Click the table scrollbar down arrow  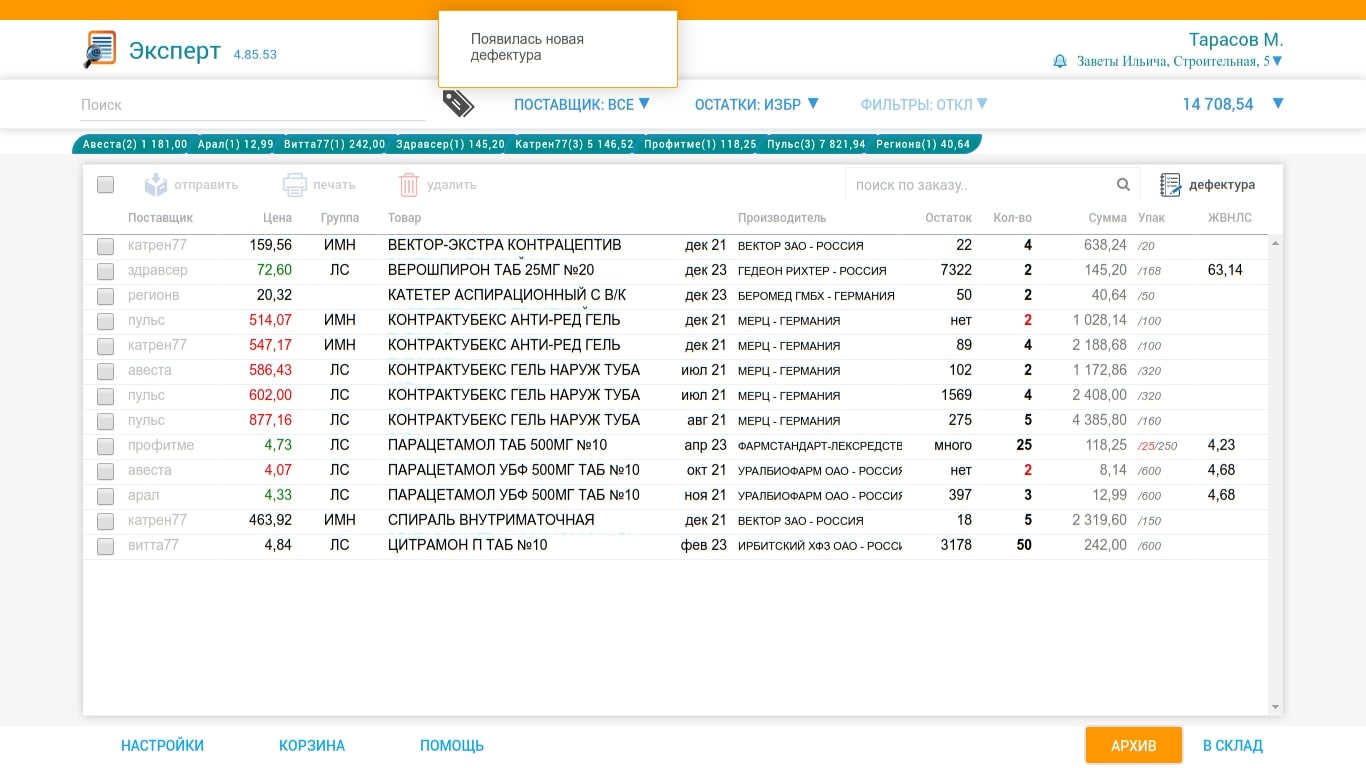pyautogui.click(x=1275, y=707)
